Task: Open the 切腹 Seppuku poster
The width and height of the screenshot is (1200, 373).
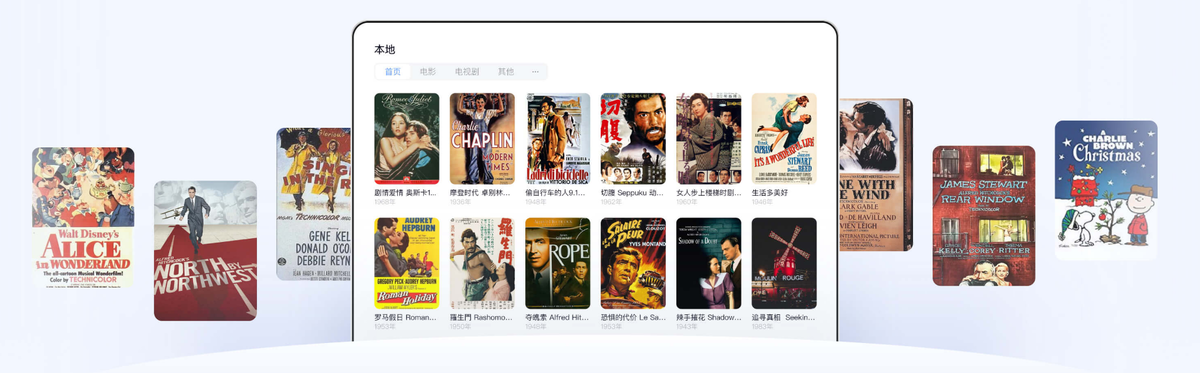Action: [633, 138]
